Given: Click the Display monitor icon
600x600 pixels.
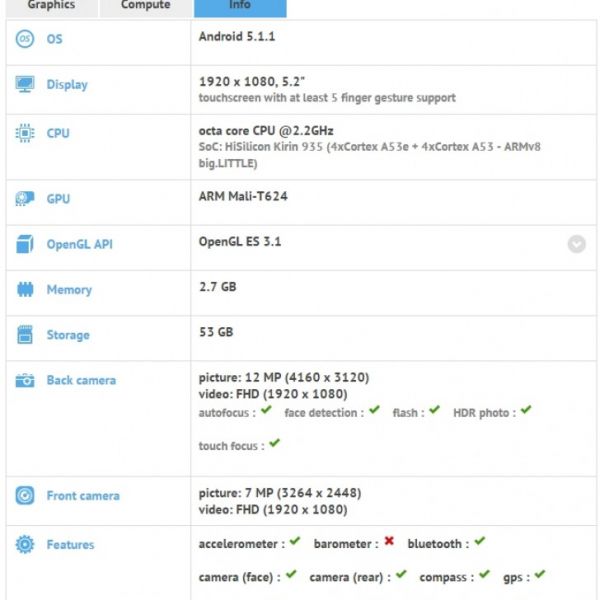Looking at the screenshot, I should tap(25, 85).
